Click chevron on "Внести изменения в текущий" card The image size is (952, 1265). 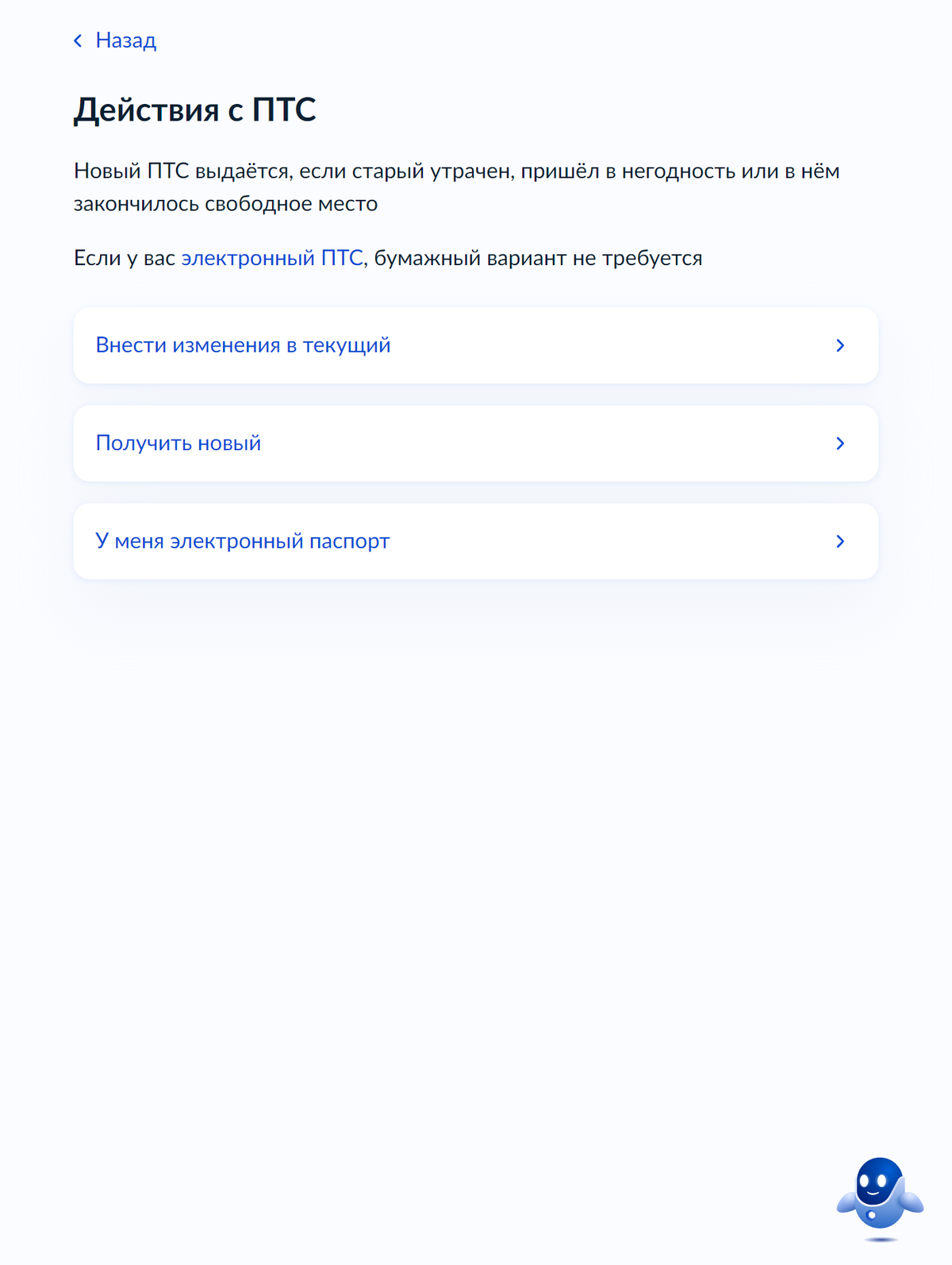click(840, 345)
